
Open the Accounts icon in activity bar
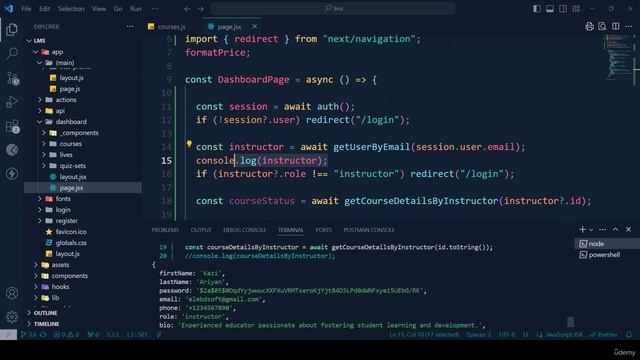[12, 293]
